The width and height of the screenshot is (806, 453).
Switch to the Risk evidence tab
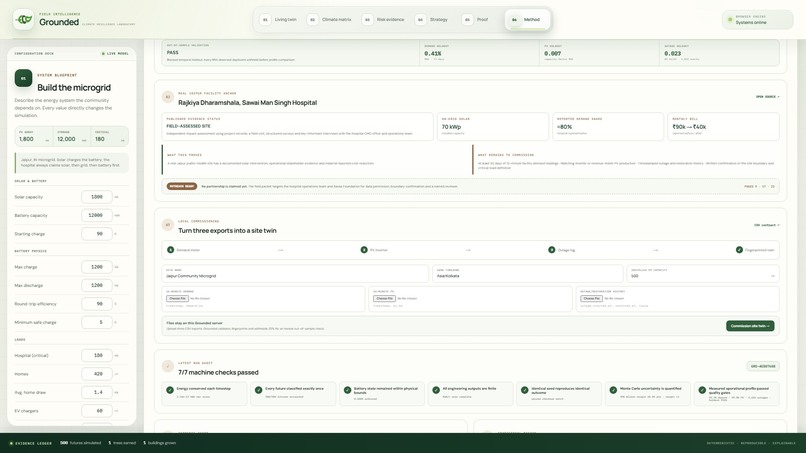click(383, 20)
